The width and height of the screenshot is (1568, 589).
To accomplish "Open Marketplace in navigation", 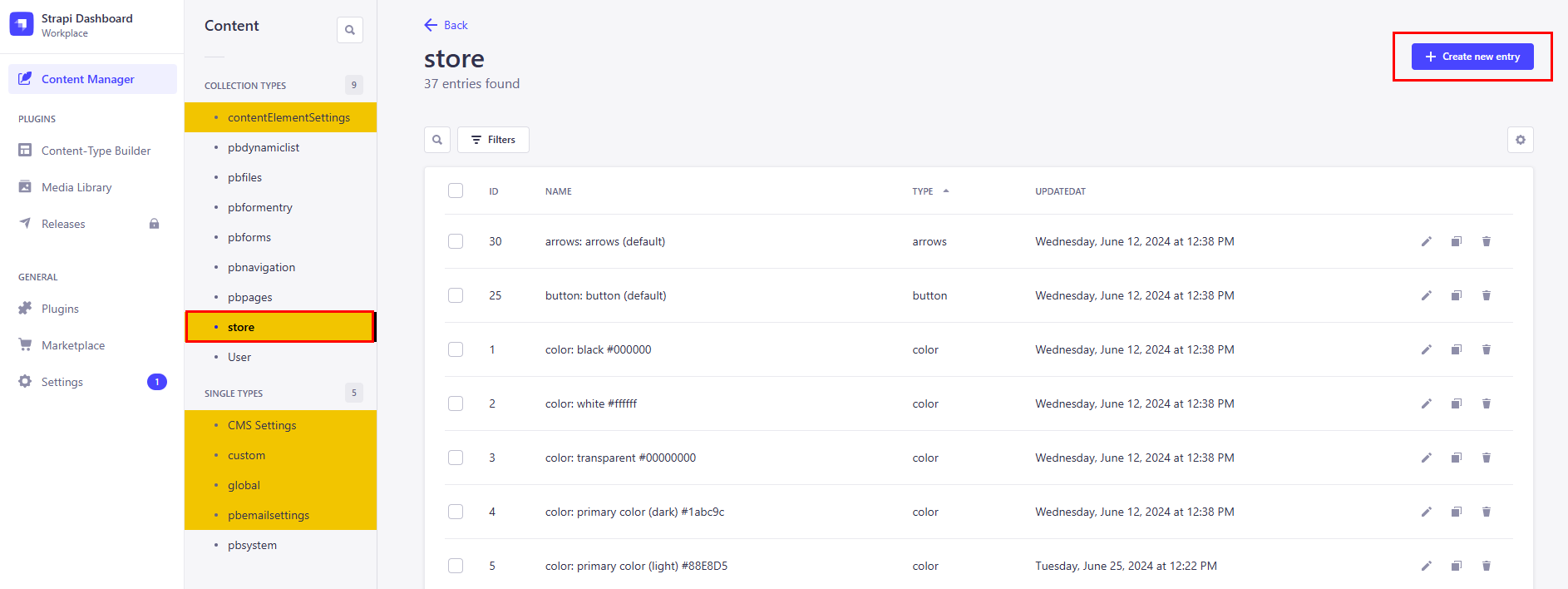I will pos(92,345).
